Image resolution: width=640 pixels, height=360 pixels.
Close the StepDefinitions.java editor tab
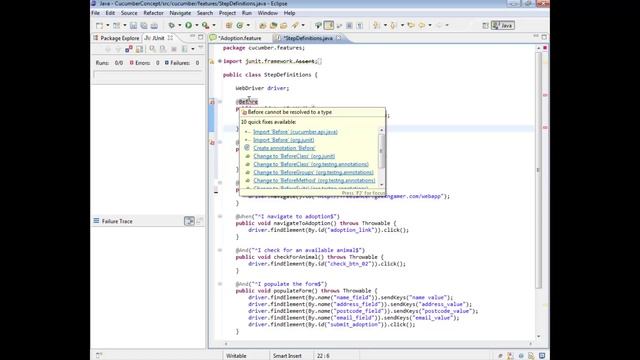pyautogui.click(x=338, y=38)
